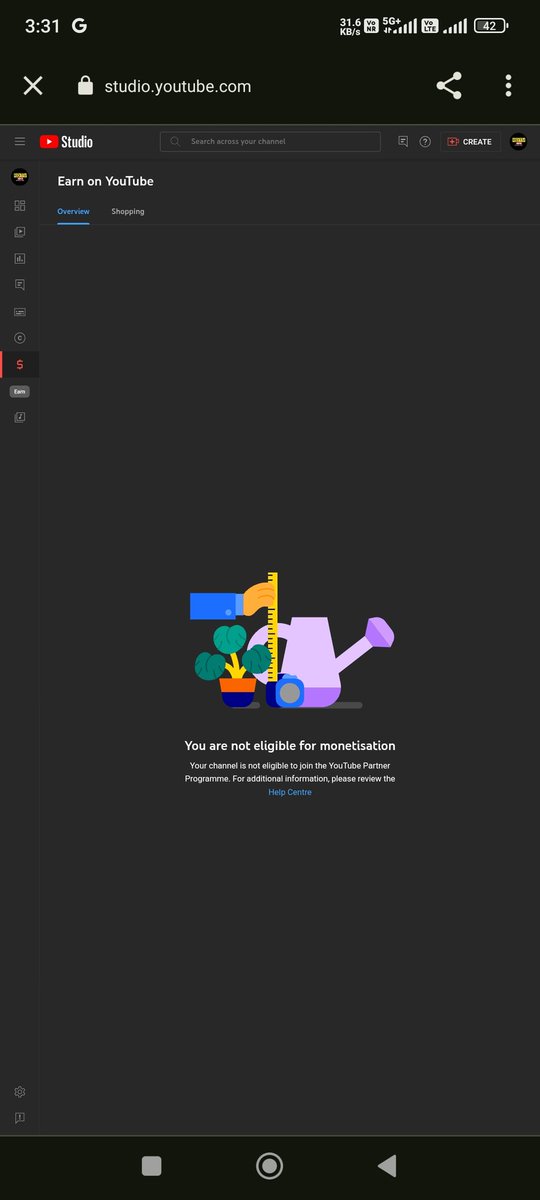Viewport: 540px width, 1200px height.
Task: Switch to the Shopping tab
Action: [x=128, y=211]
